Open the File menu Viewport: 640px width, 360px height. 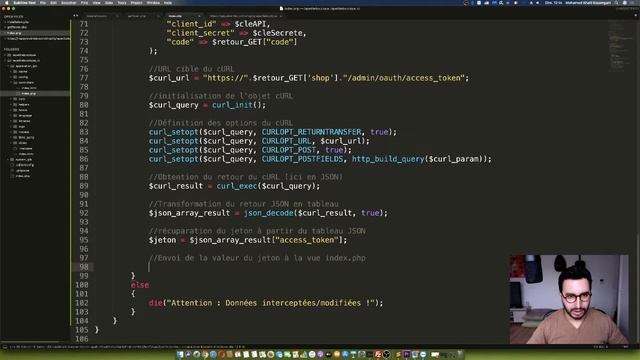[x=42, y=2]
